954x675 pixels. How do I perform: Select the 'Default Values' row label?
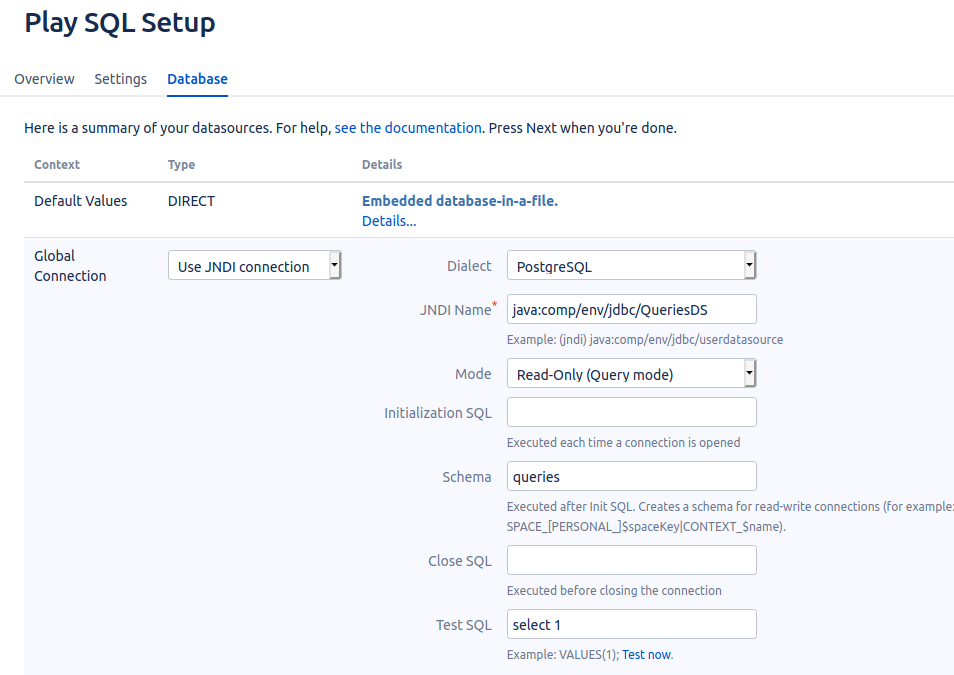pos(81,201)
